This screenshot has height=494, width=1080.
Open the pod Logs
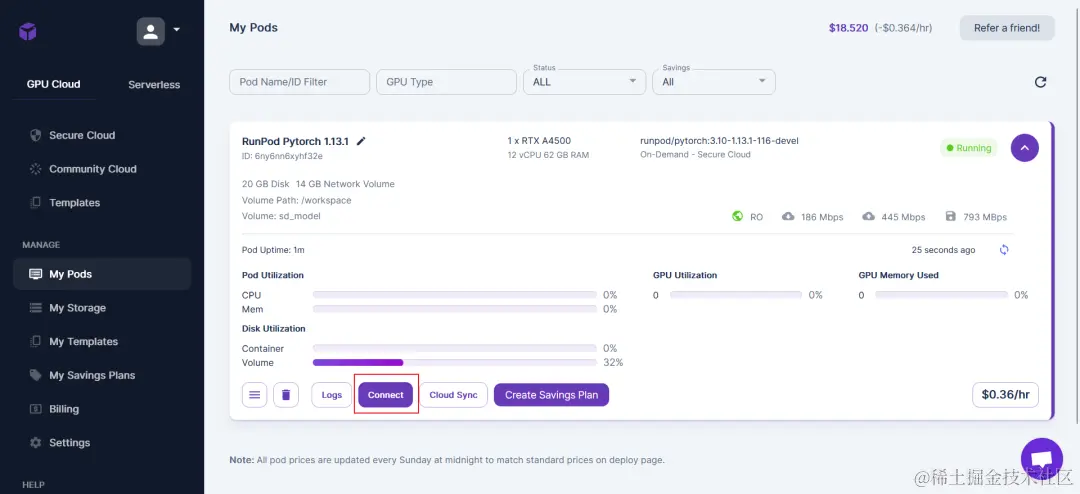331,395
